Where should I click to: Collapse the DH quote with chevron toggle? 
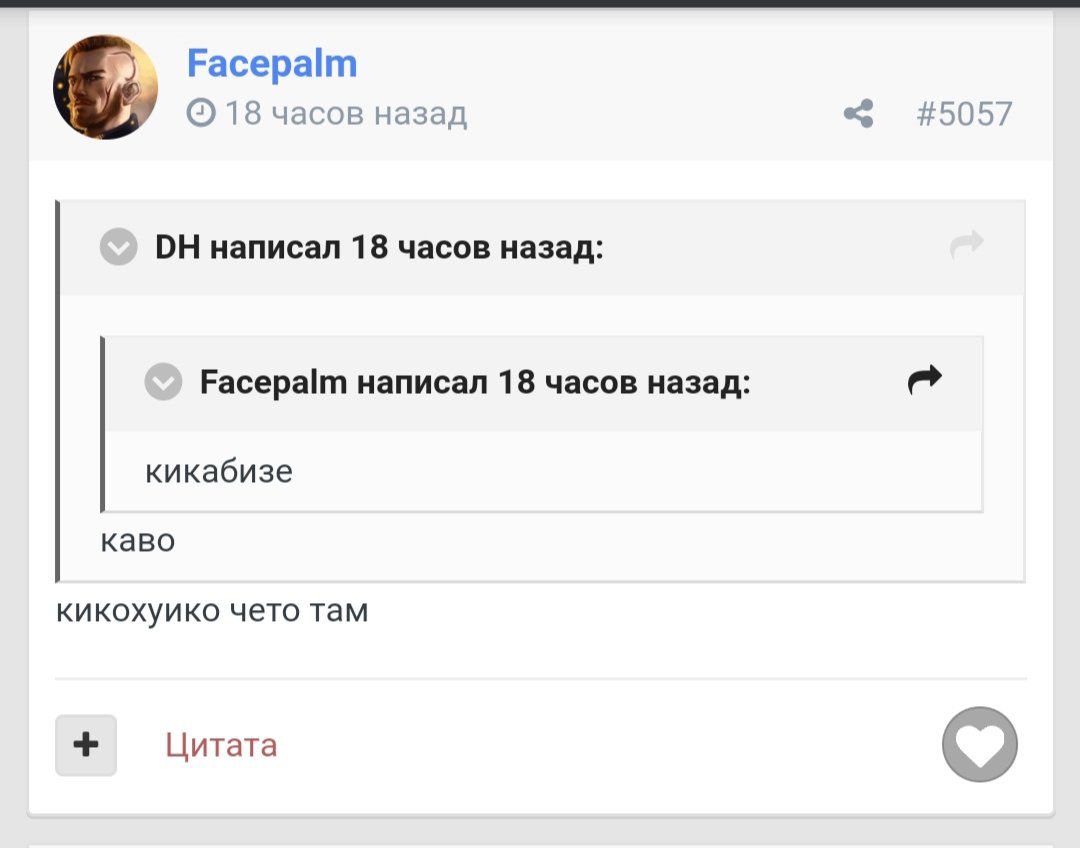(x=118, y=247)
